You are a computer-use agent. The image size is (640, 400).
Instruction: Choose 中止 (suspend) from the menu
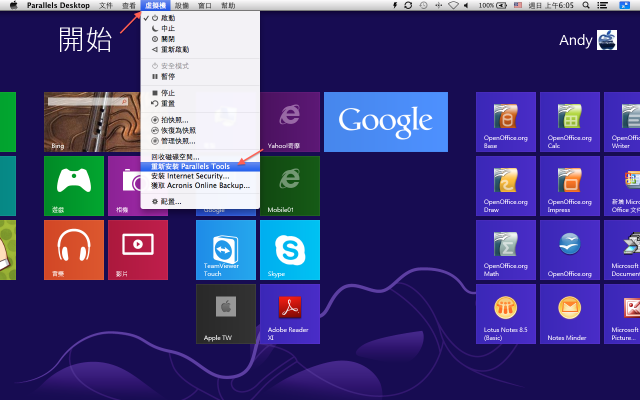[200, 29]
